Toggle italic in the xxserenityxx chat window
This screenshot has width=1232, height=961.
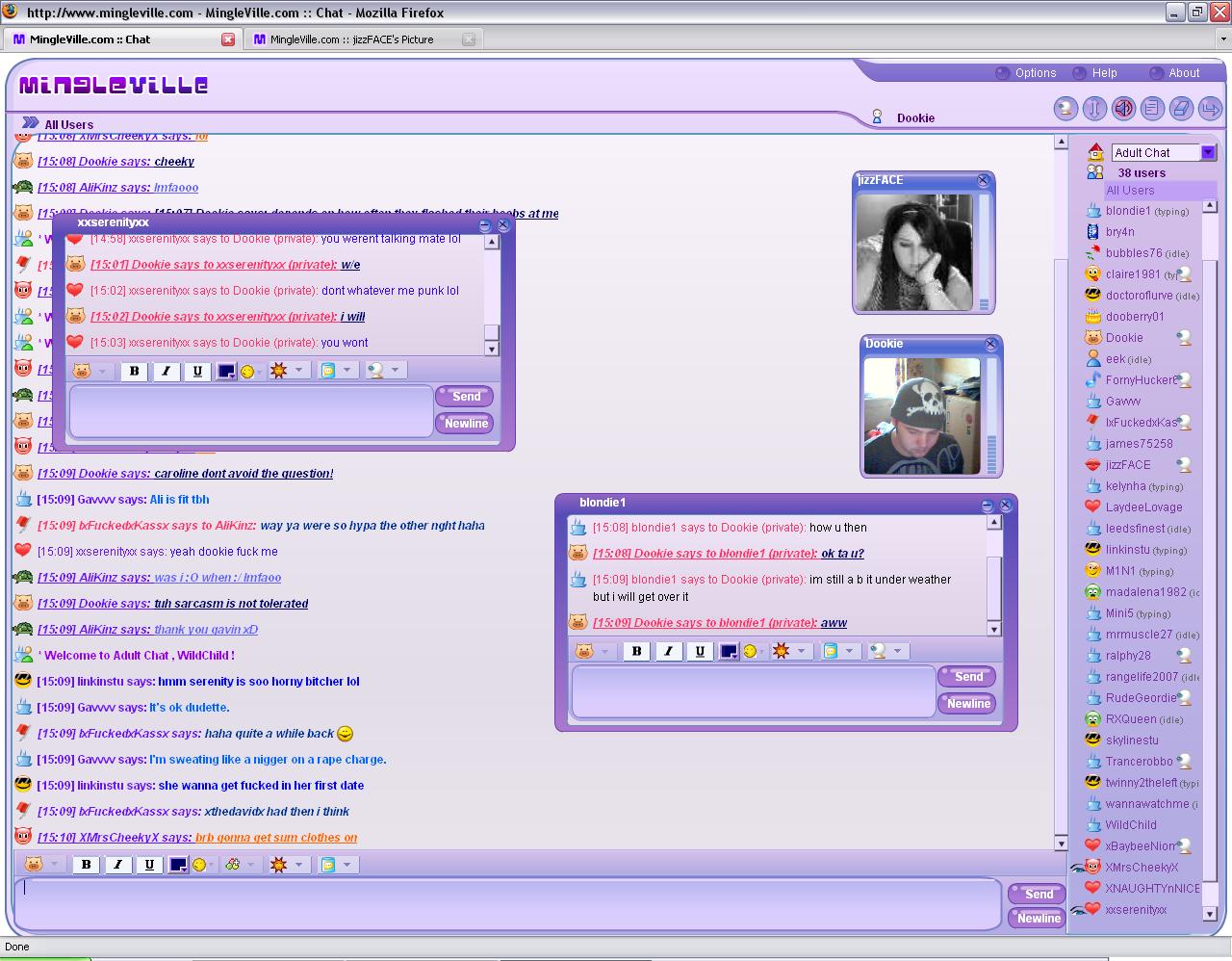click(x=166, y=371)
